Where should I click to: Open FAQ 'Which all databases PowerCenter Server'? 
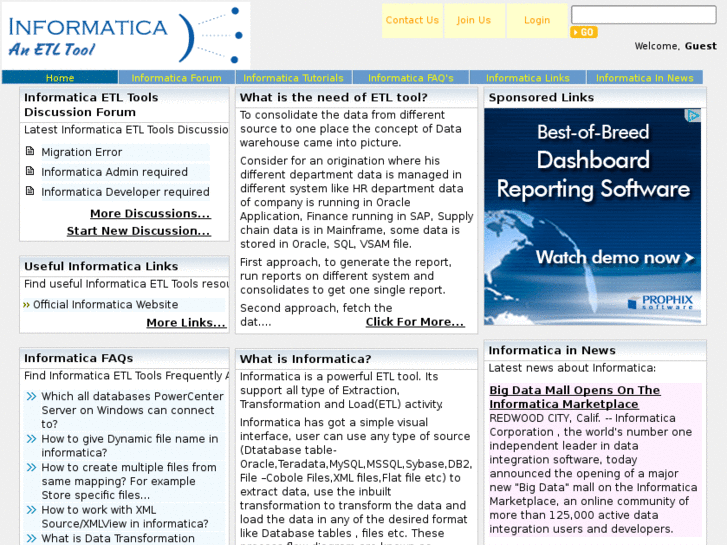(x=133, y=410)
